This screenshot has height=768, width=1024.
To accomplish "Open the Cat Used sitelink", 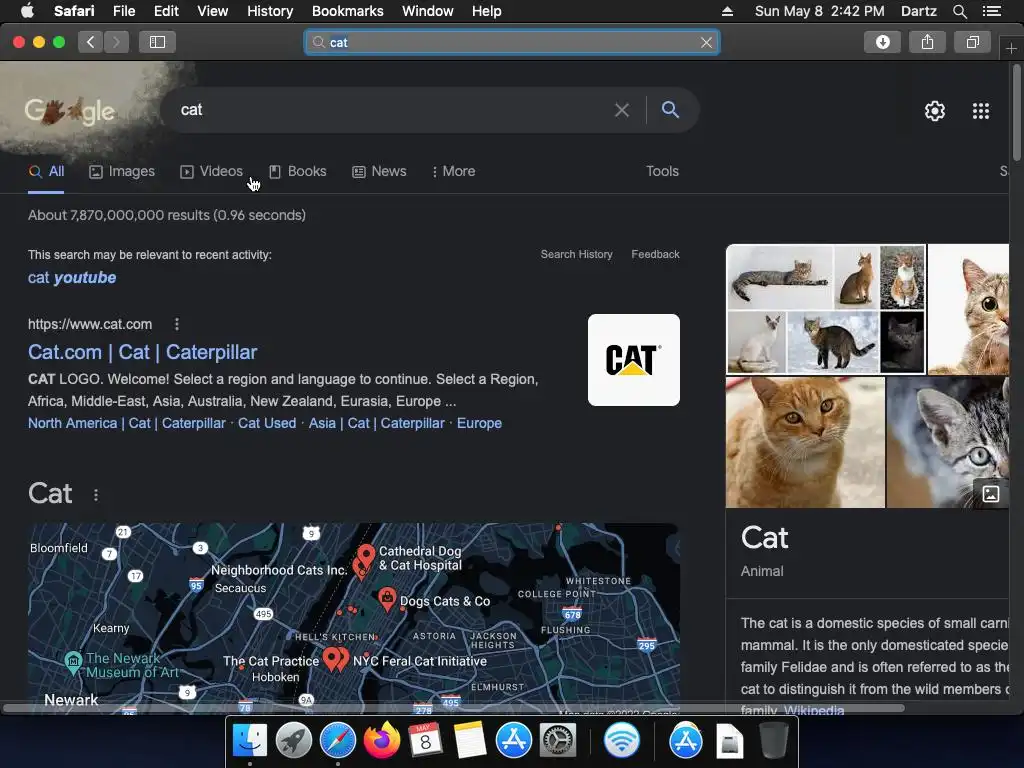I will tap(267, 423).
